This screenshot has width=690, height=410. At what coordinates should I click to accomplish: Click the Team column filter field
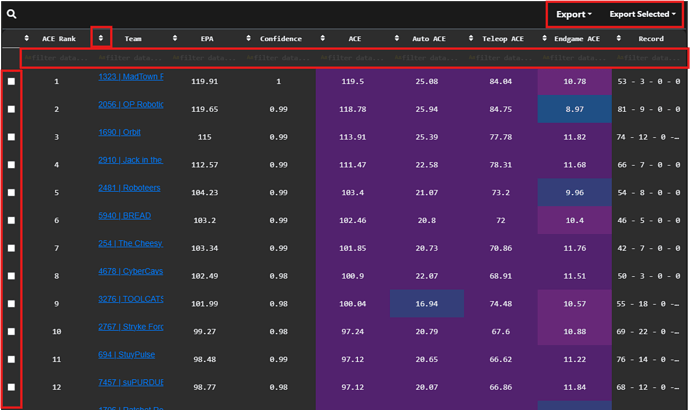[131, 58]
